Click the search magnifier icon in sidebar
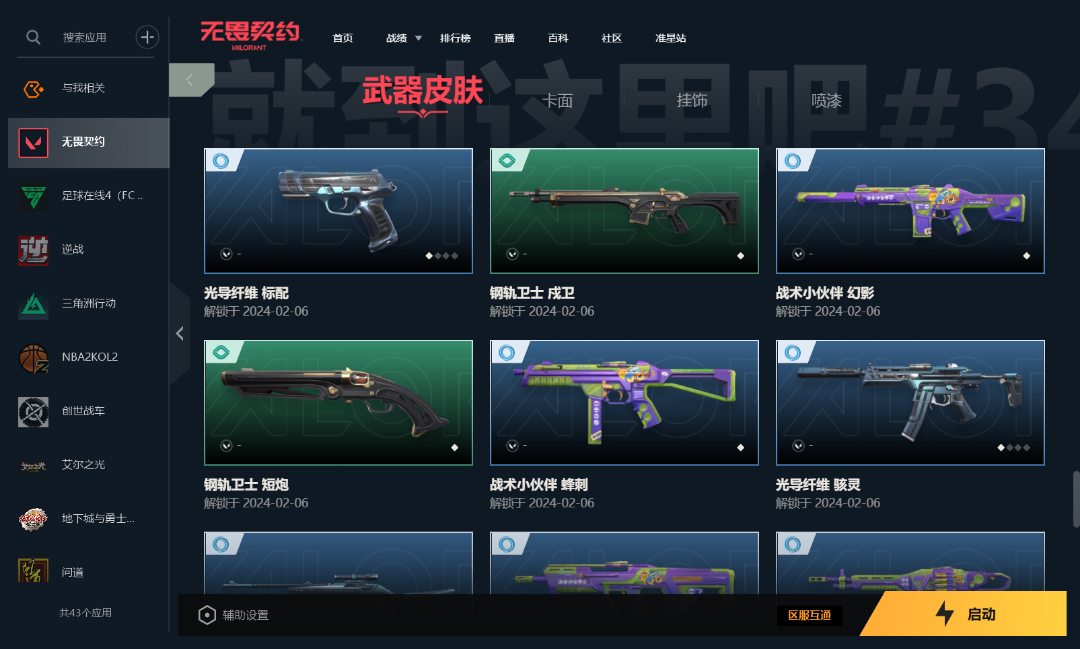The image size is (1080, 649). point(33,37)
